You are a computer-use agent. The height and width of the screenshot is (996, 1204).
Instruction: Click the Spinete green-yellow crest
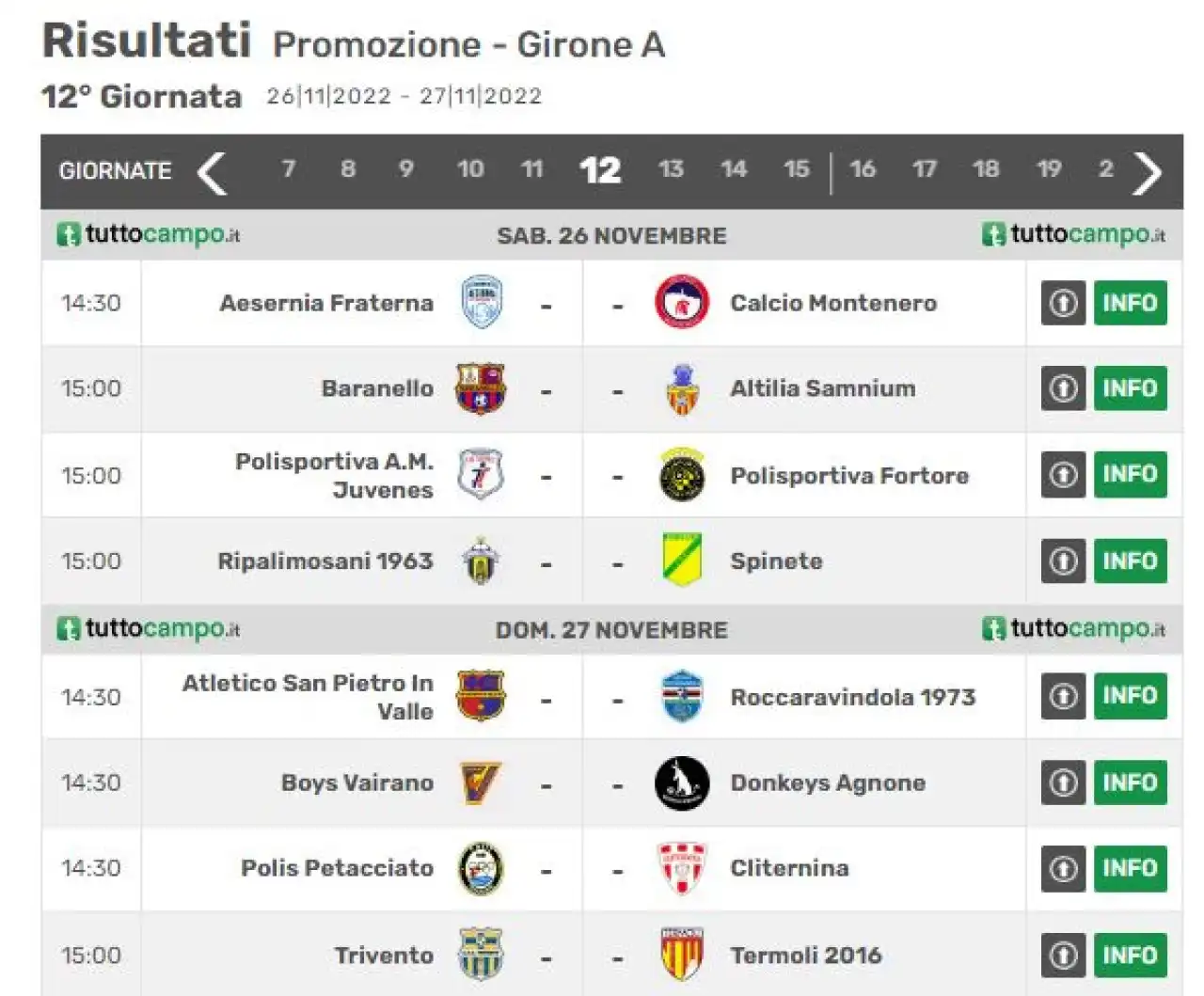pyautogui.click(x=682, y=561)
